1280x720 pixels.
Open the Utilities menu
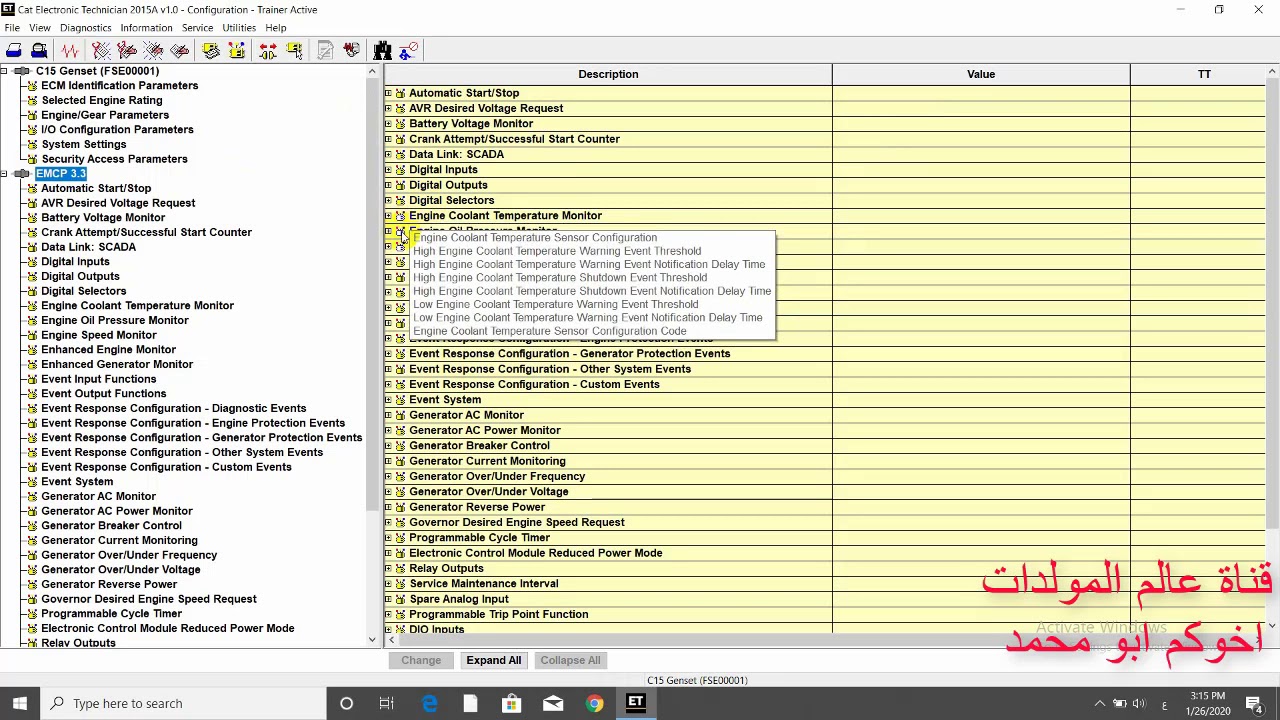pyautogui.click(x=238, y=28)
